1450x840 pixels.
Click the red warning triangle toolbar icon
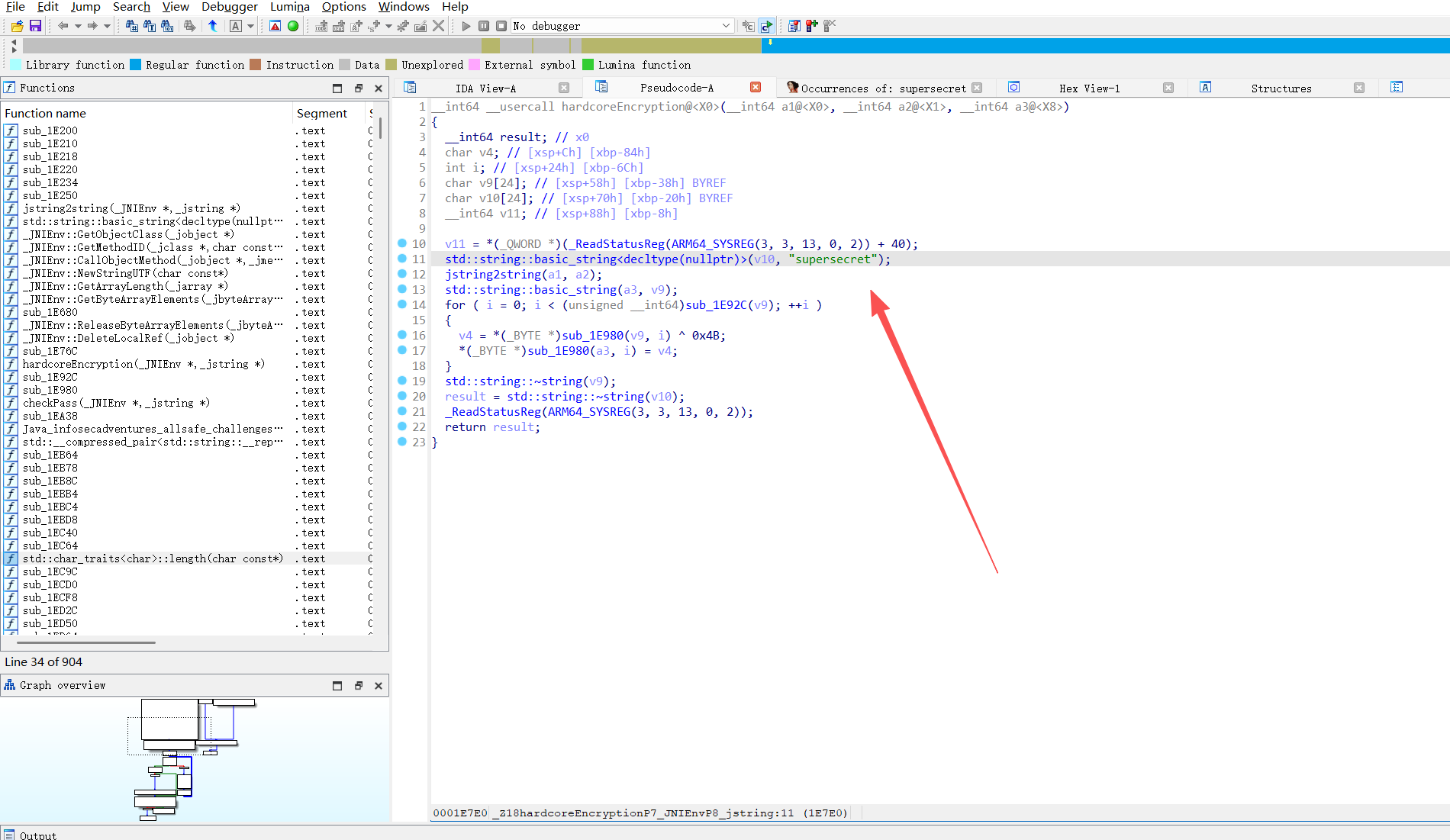coord(275,26)
